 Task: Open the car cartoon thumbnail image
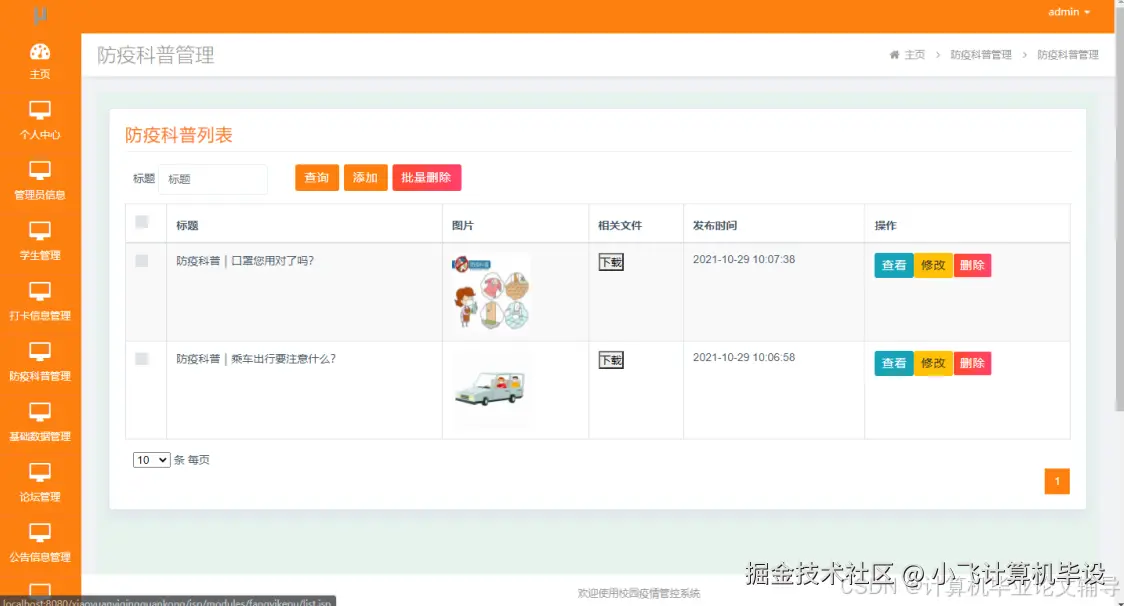[x=491, y=389]
